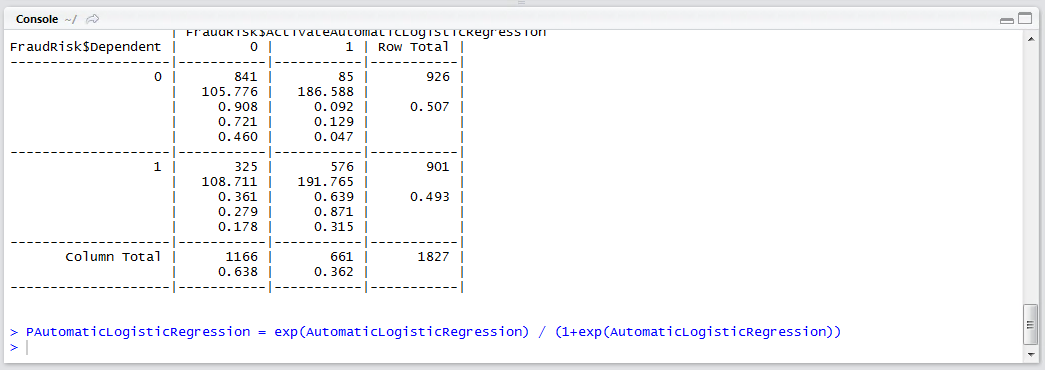Click the 'Row Total' header

[413, 47]
